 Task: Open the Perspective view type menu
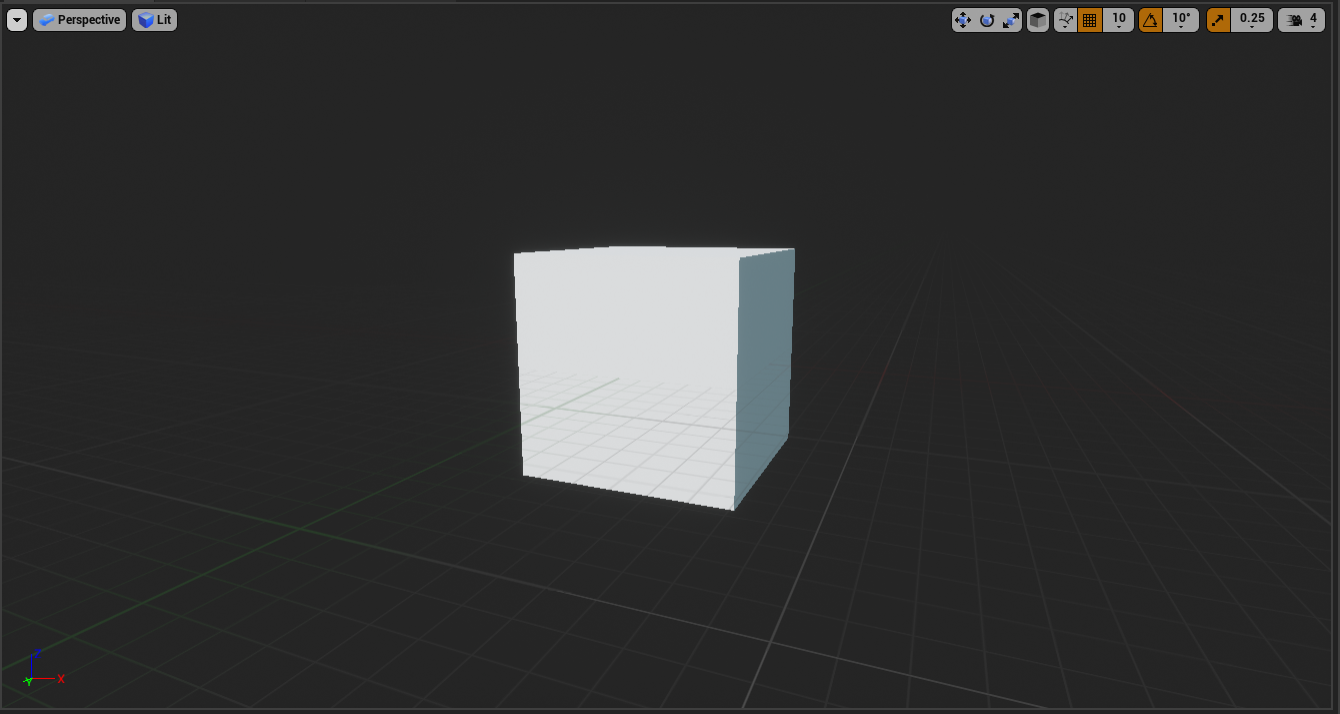[80, 20]
